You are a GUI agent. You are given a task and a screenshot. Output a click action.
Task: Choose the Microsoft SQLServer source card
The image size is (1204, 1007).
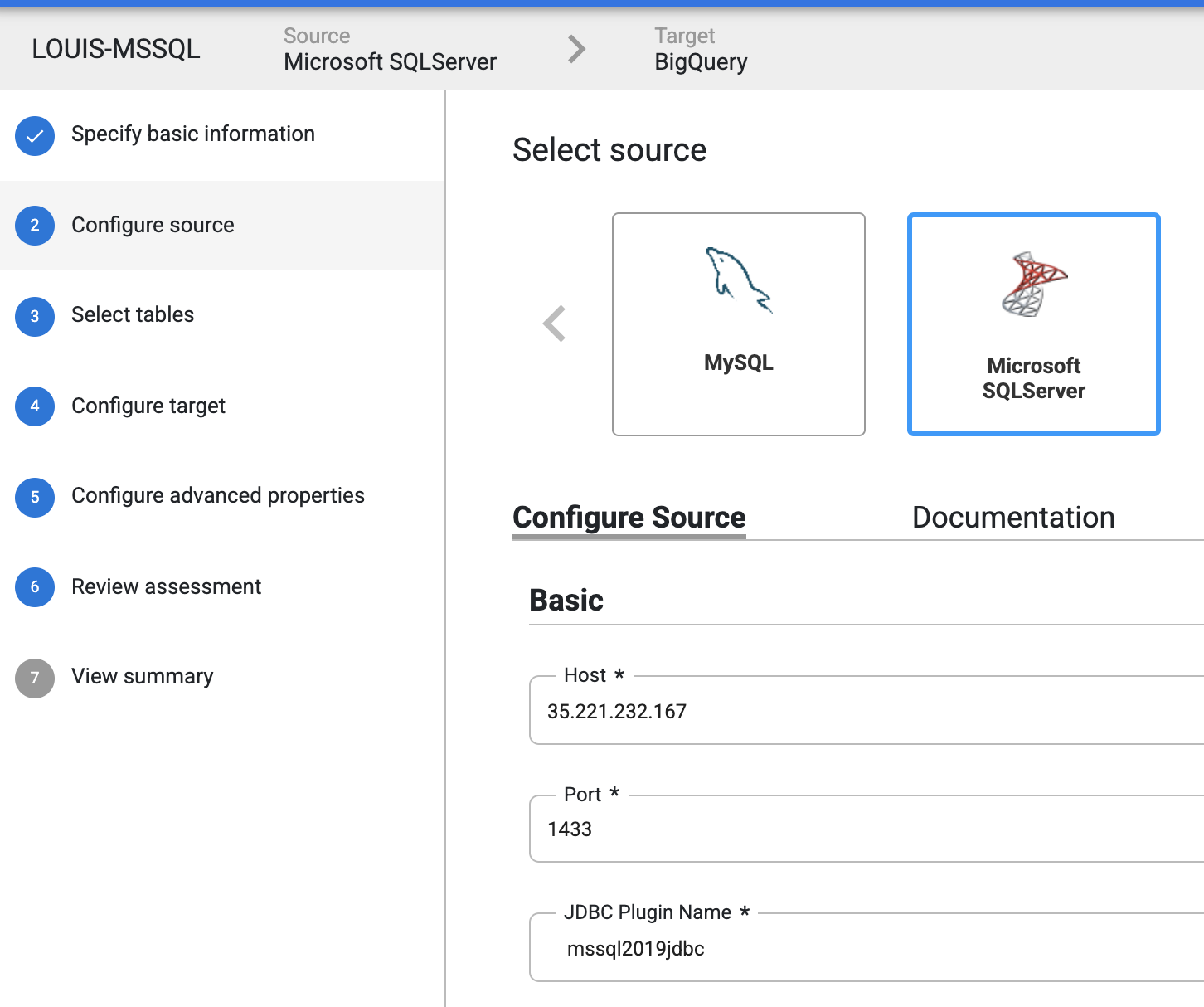tap(1034, 324)
